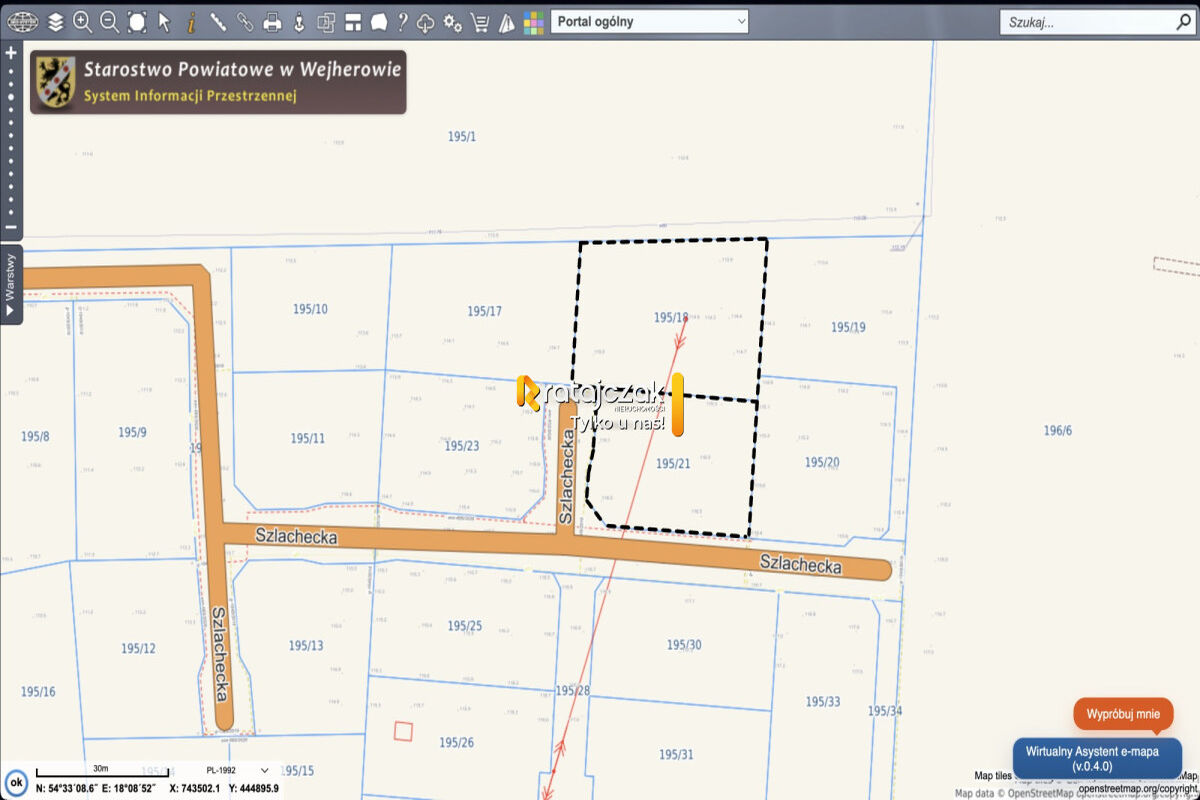The image size is (1200, 800).
Task: Click the Szukaj search field
Action: click(x=1095, y=22)
